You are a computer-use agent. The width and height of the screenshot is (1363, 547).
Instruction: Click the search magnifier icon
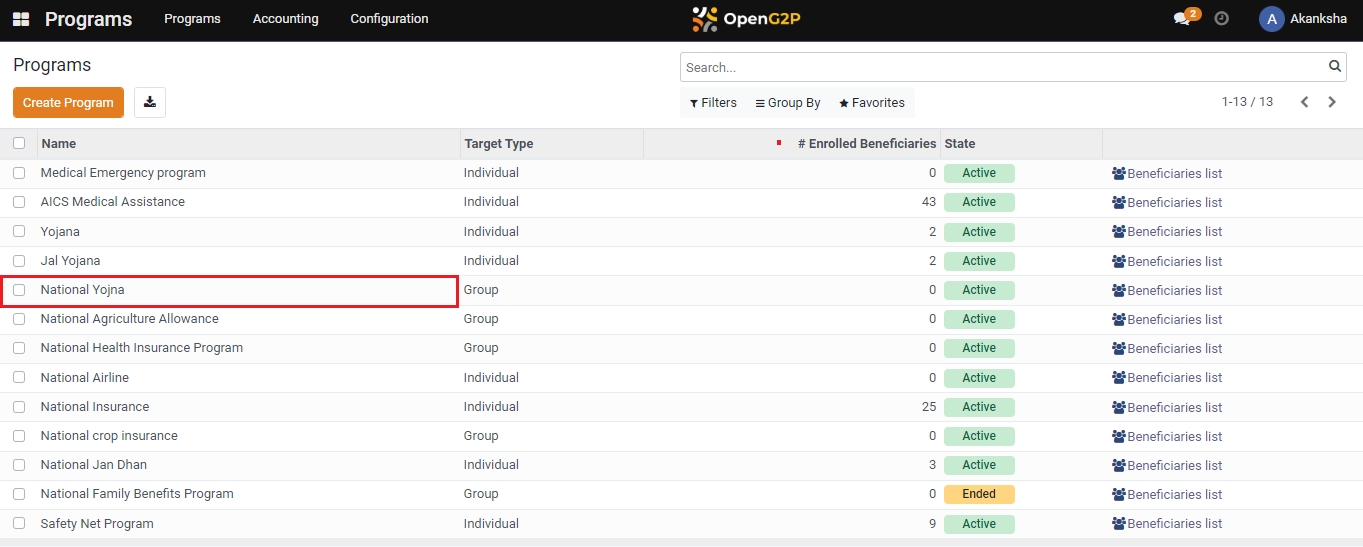point(1335,67)
